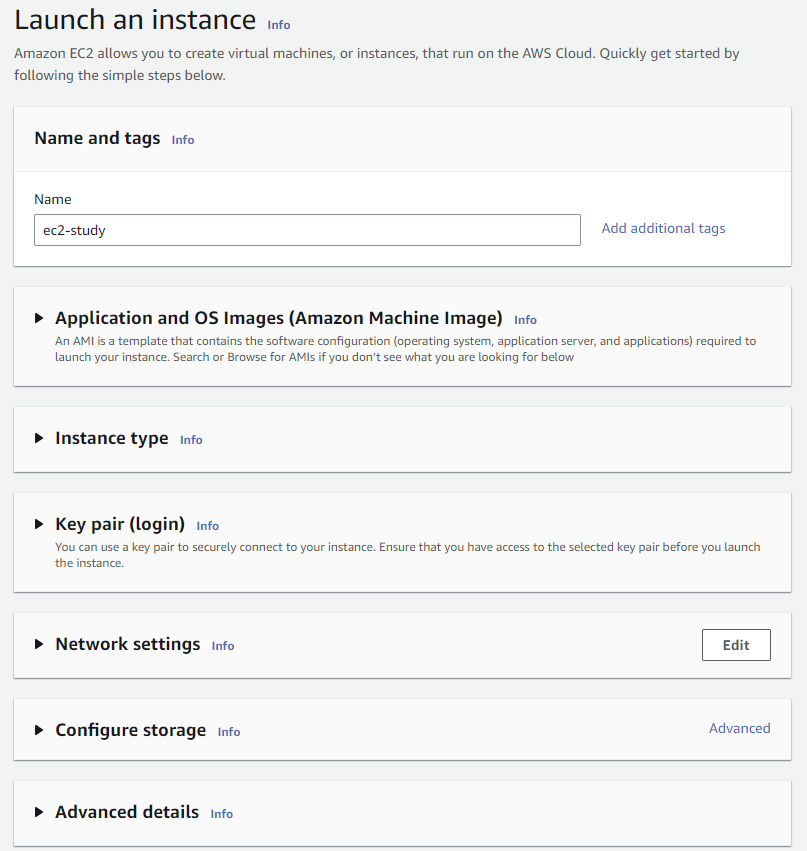
Task: Expand the Instance type section triangle
Action: tap(39, 438)
